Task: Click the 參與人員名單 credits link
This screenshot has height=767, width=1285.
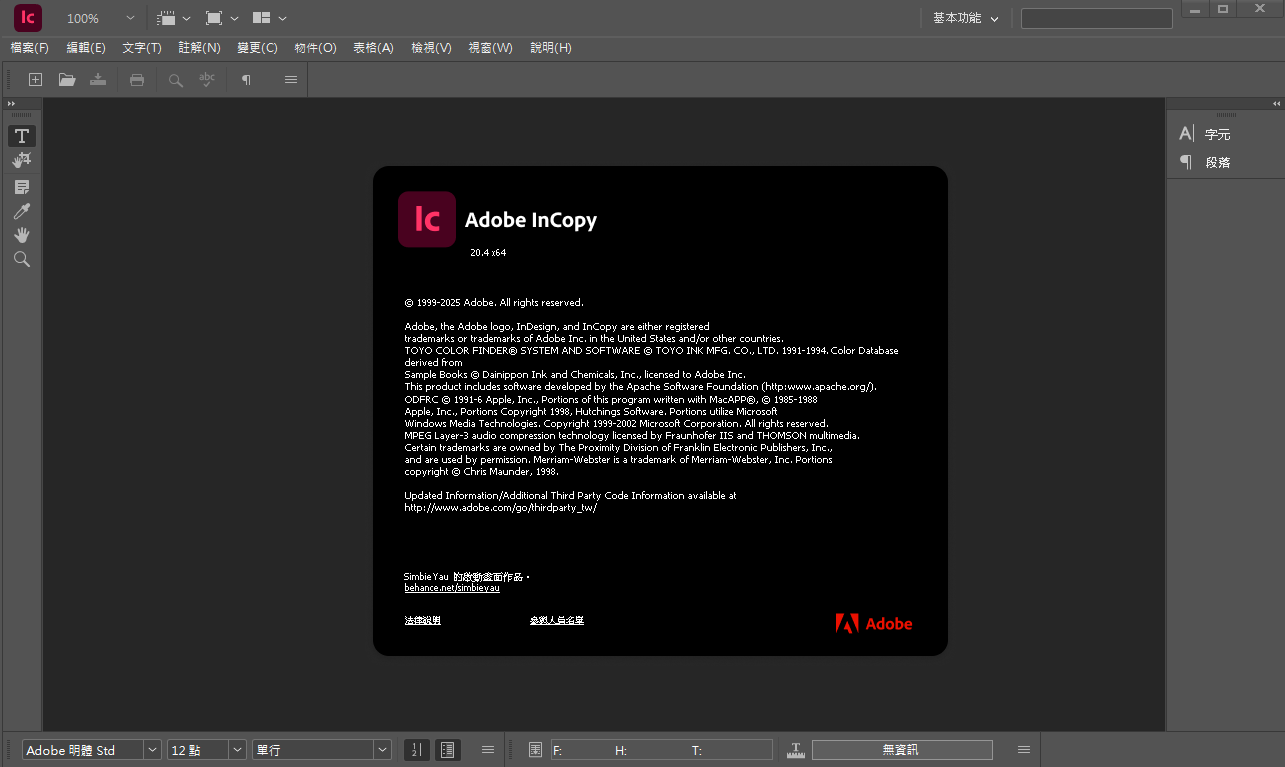Action: 557,620
